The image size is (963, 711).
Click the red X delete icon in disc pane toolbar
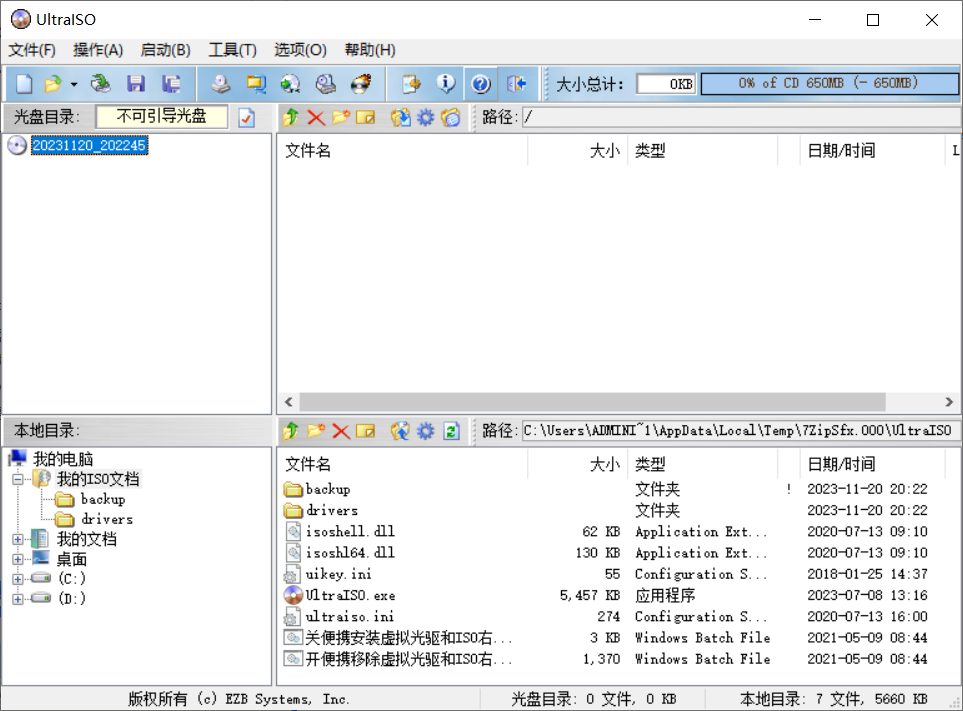click(316, 118)
